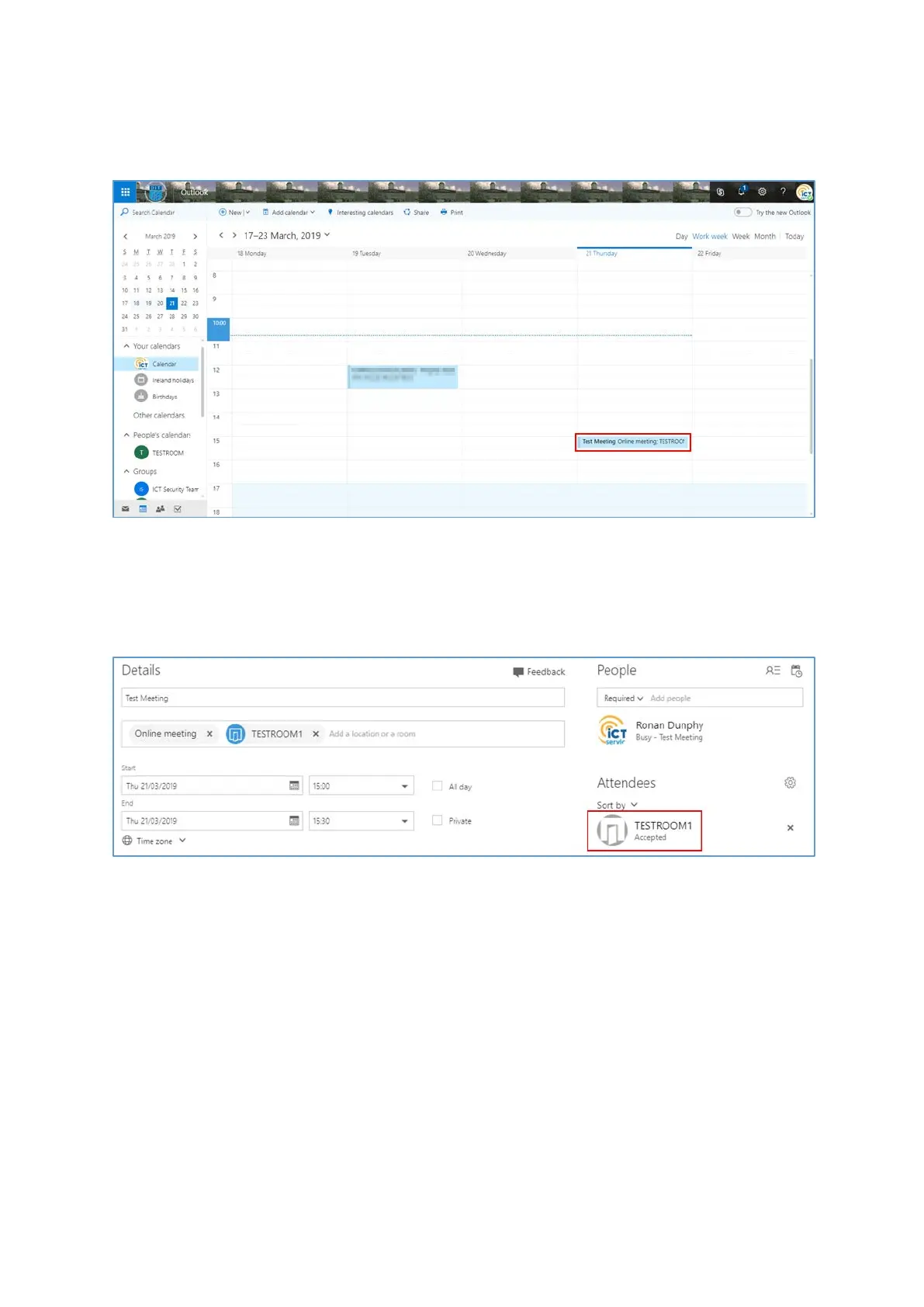Click Print in the toolbar

[x=452, y=212]
